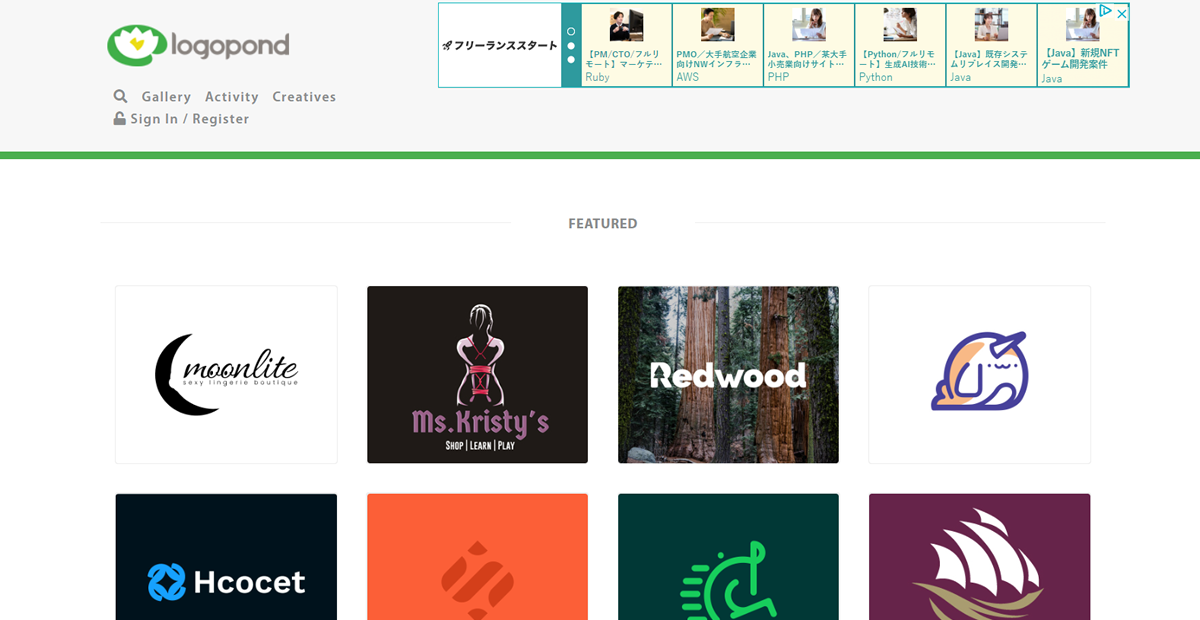Viewport: 1200px width, 620px height.
Task: Open search with the magnifier icon
Action: (121, 96)
